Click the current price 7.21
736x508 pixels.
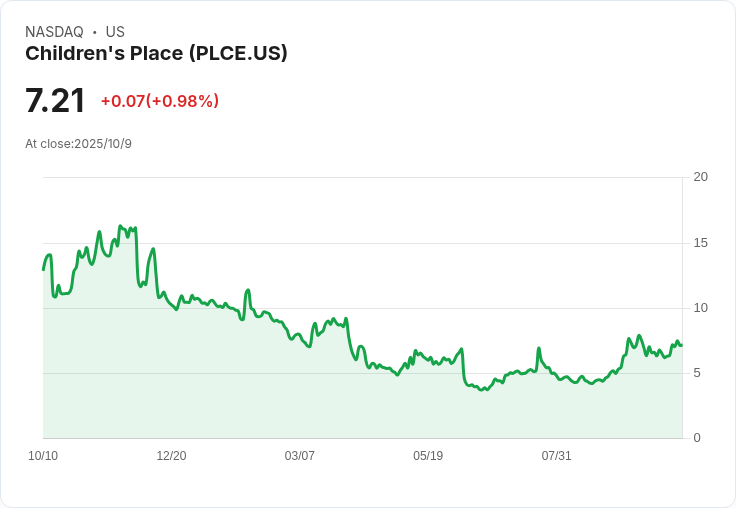55,101
